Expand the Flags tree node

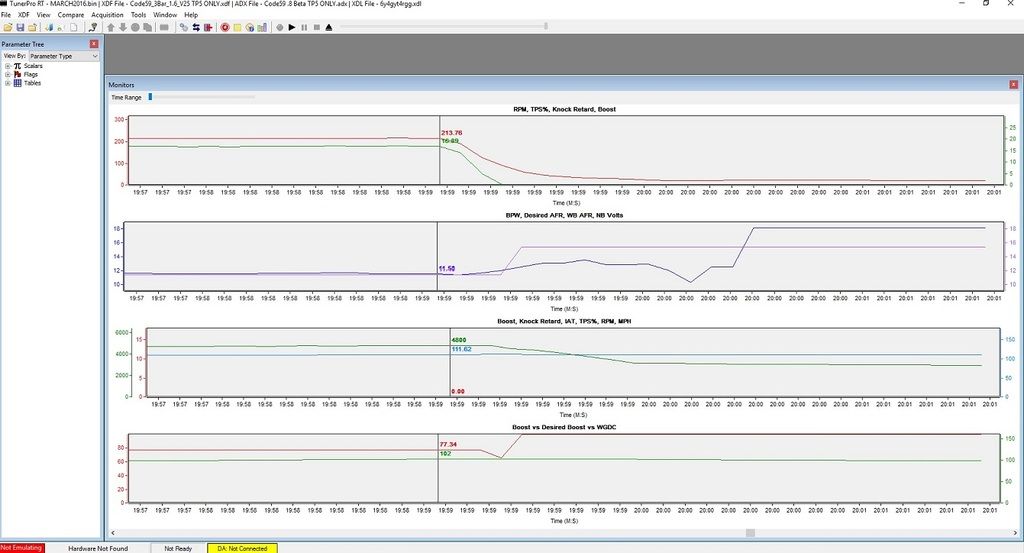(x=8, y=75)
